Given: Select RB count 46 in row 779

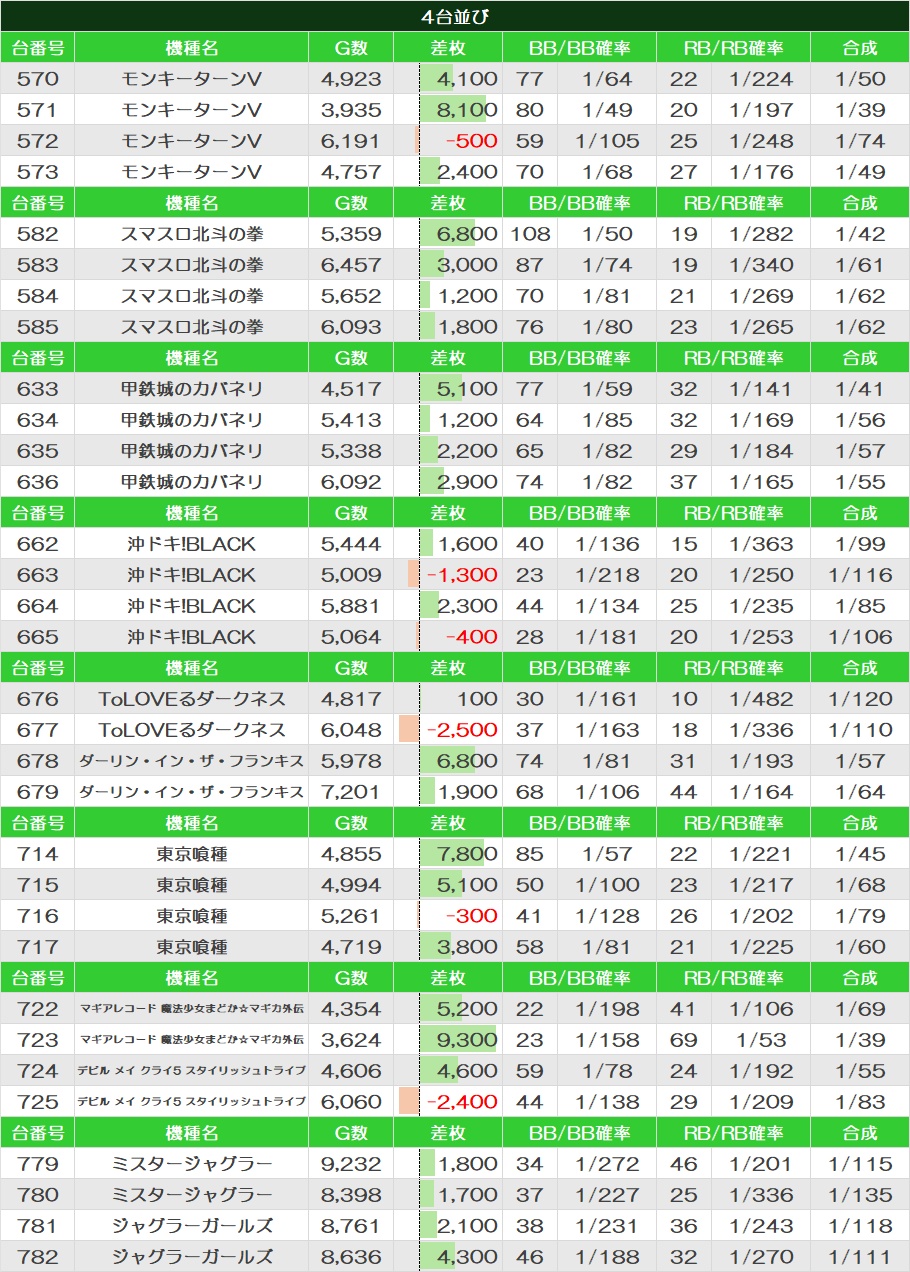Looking at the screenshot, I should tap(684, 1164).
